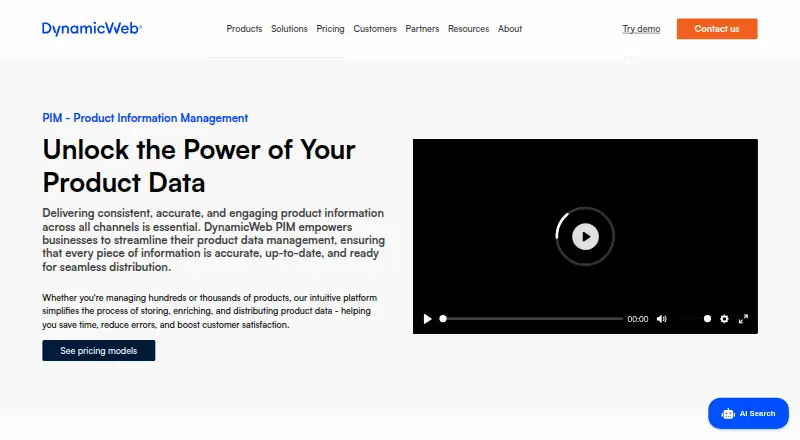This screenshot has height=440, width=800.
Task: Open the Customers menu
Action: 374,29
